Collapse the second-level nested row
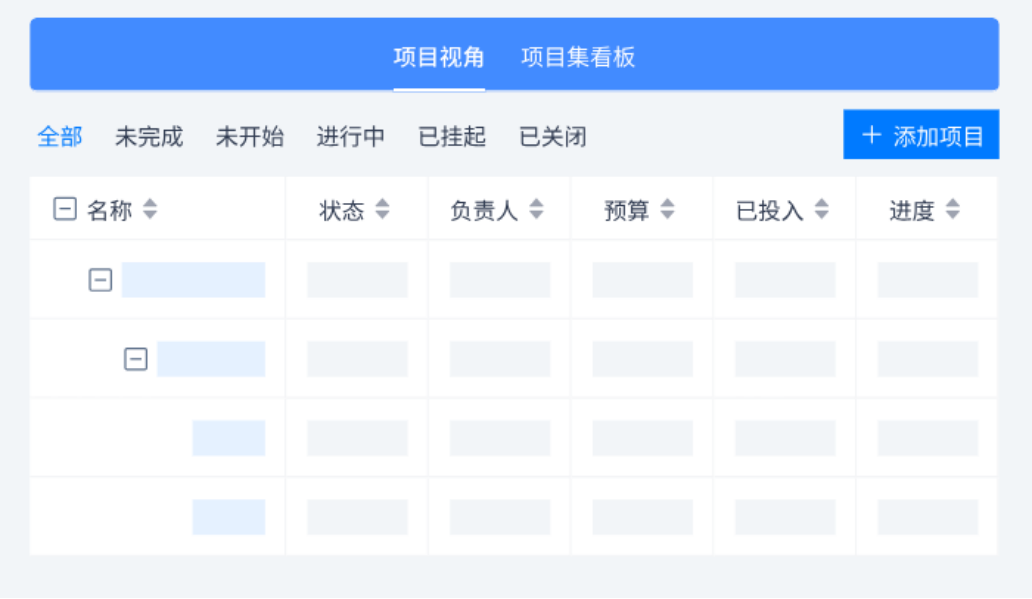The width and height of the screenshot is (1032, 599). (x=136, y=359)
